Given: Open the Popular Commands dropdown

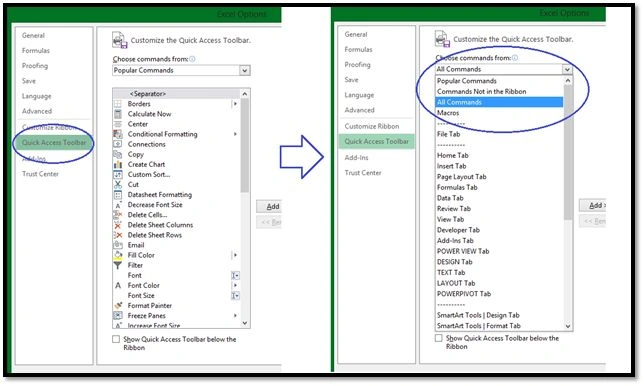Looking at the screenshot, I should (245, 71).
